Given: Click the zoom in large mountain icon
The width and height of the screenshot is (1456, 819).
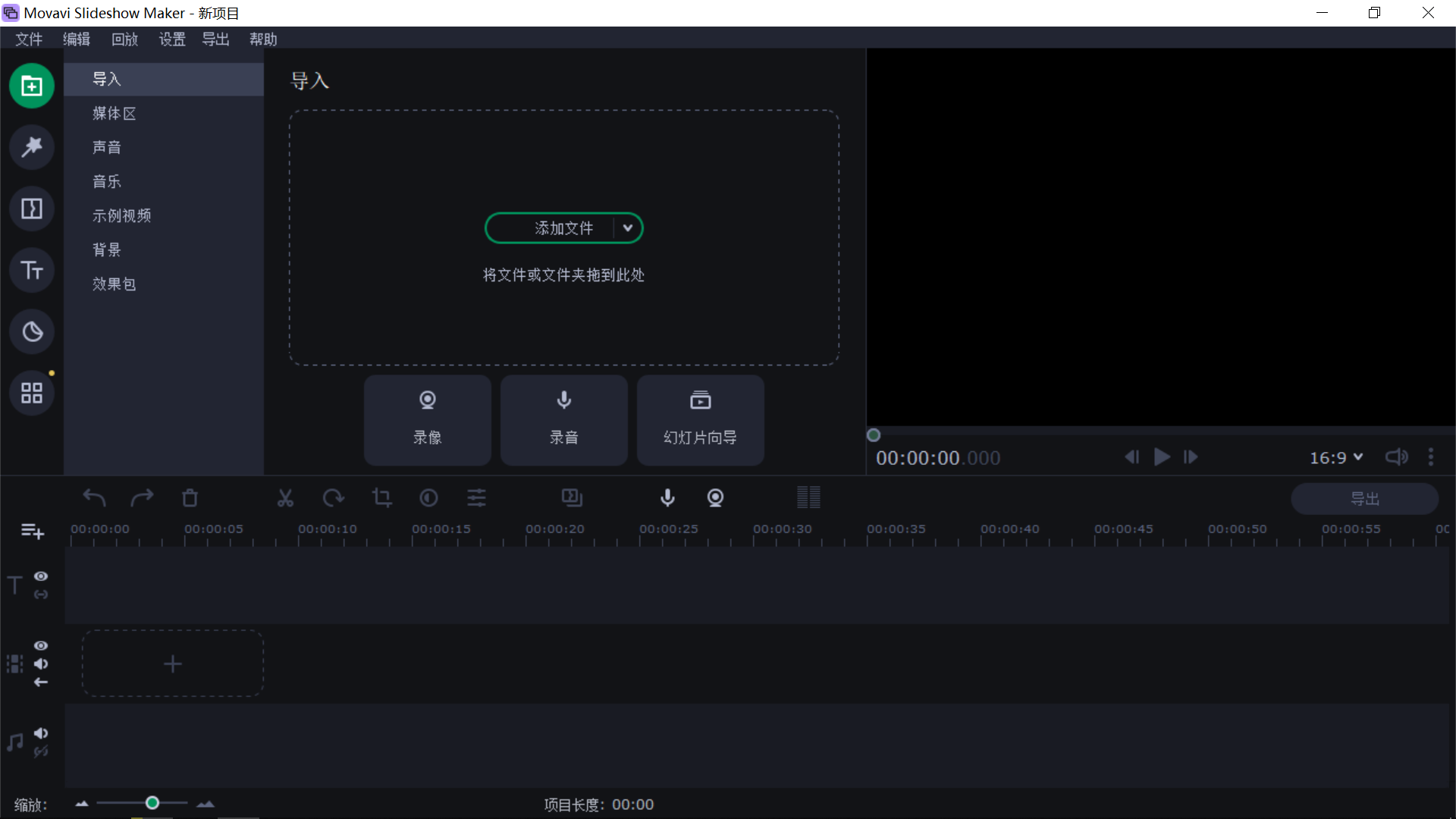Looking at the screenshot, I should [206, 804].
